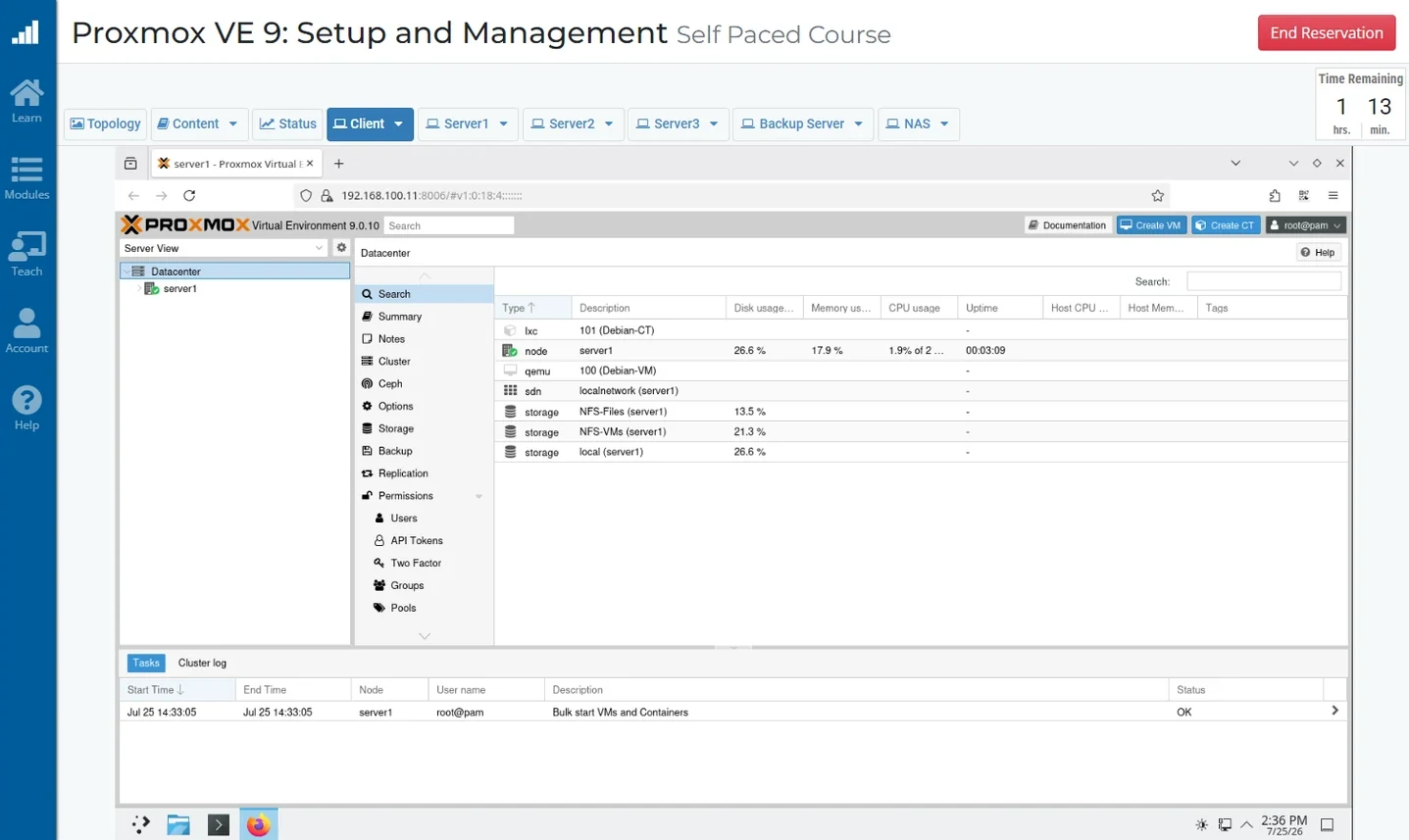1409x840 pixels.
Task: Click the End Reservation button
Action: (x=1326, y=32)
